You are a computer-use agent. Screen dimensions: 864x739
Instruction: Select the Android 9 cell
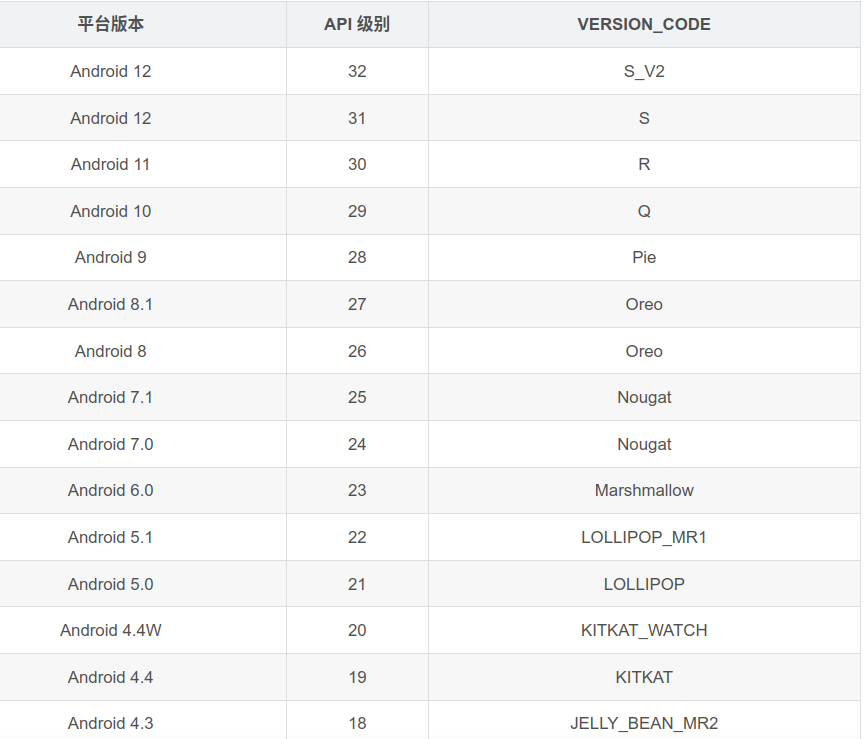click(111, 257)
